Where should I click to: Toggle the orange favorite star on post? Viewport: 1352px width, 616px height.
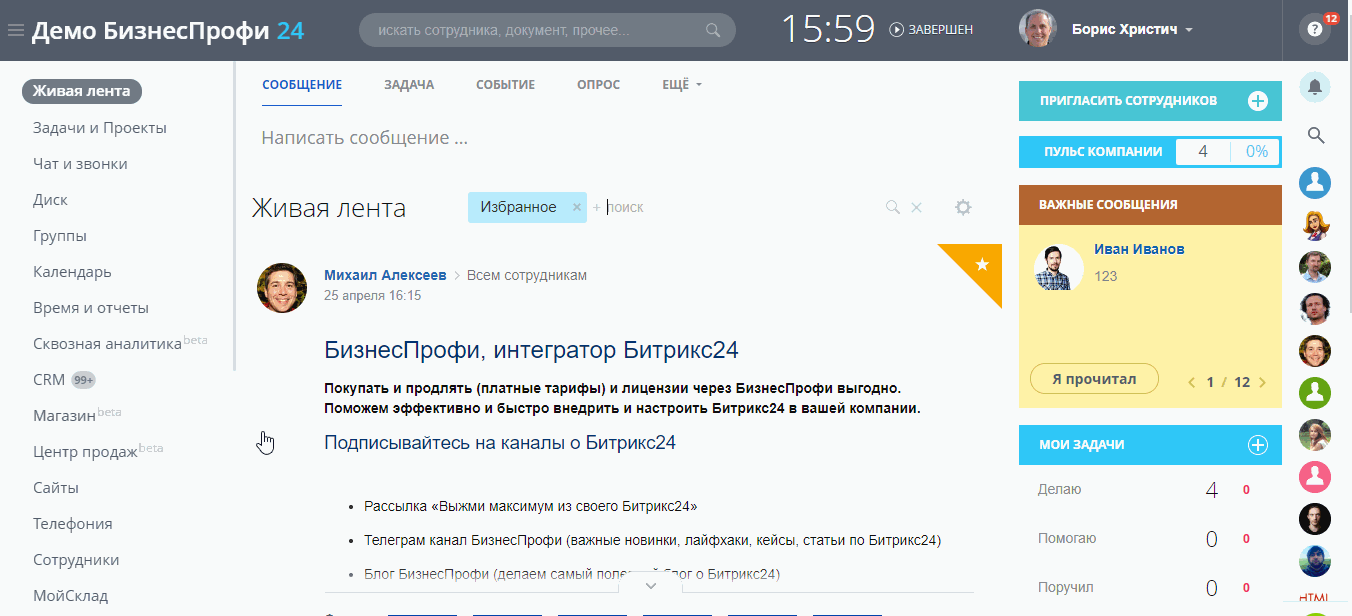pyautogui.click(x=982, y=264)
